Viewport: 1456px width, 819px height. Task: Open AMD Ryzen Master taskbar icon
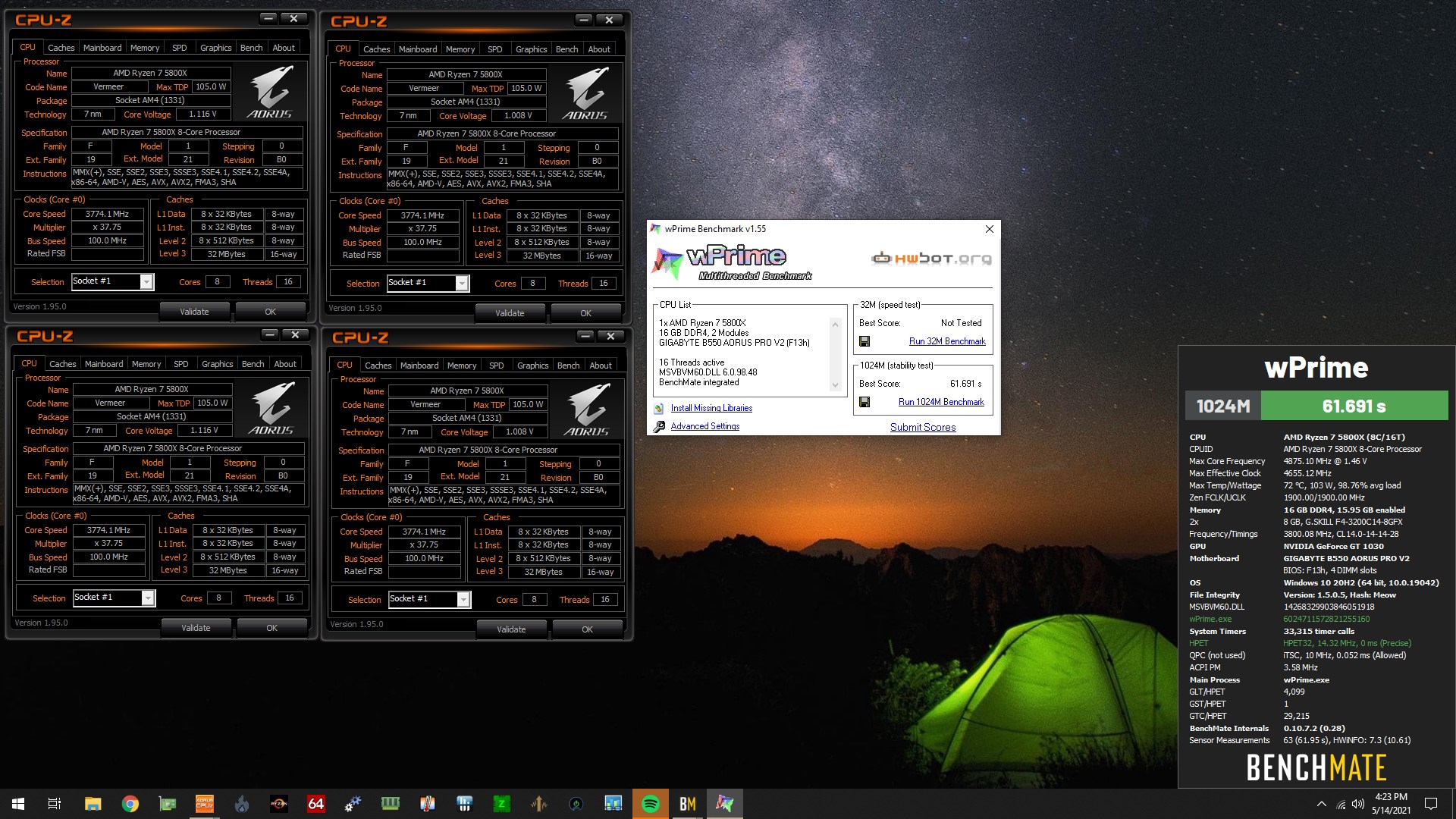pos(278,804)
